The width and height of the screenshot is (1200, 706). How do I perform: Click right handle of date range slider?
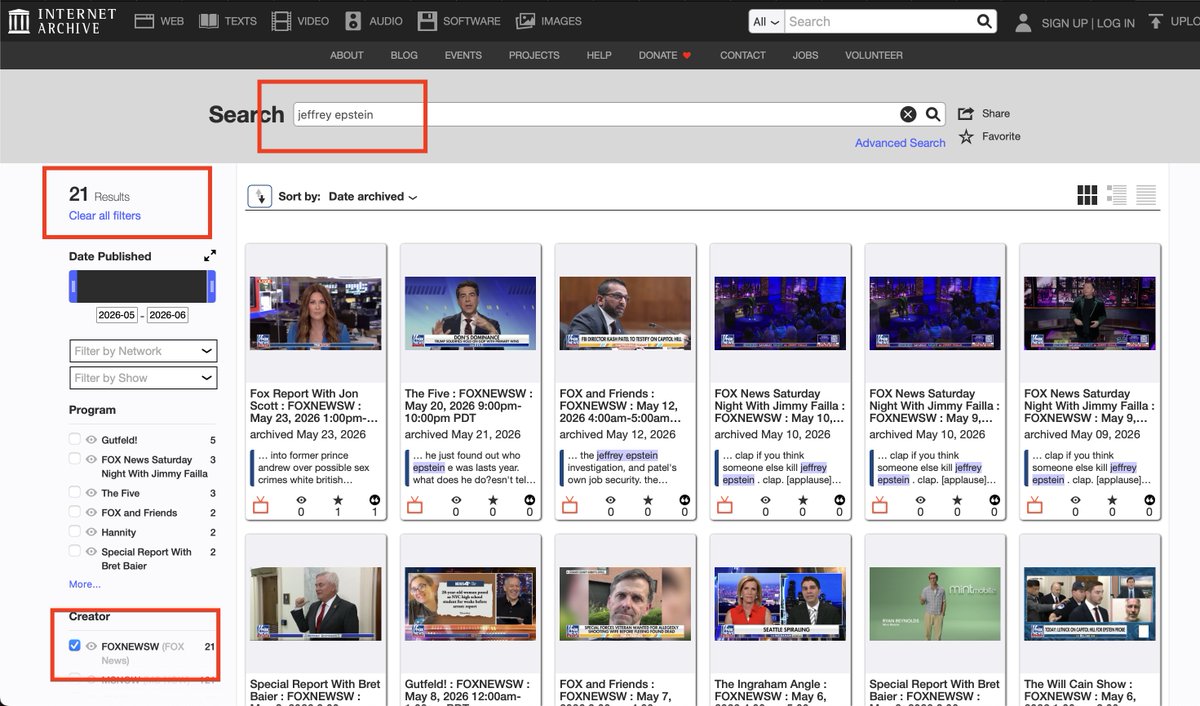[212, 287]
